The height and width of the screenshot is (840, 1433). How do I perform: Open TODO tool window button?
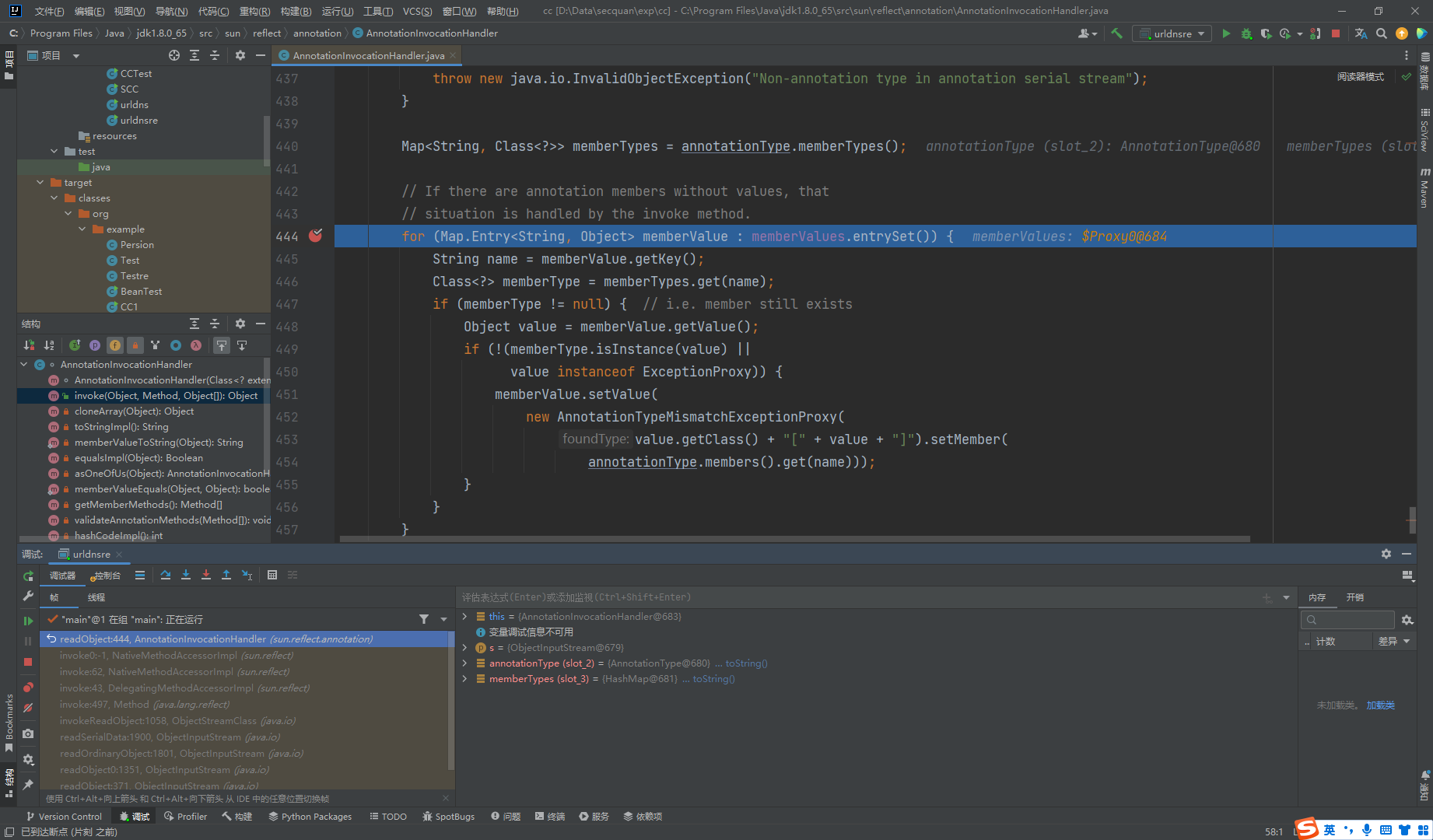tap(388, 816)
